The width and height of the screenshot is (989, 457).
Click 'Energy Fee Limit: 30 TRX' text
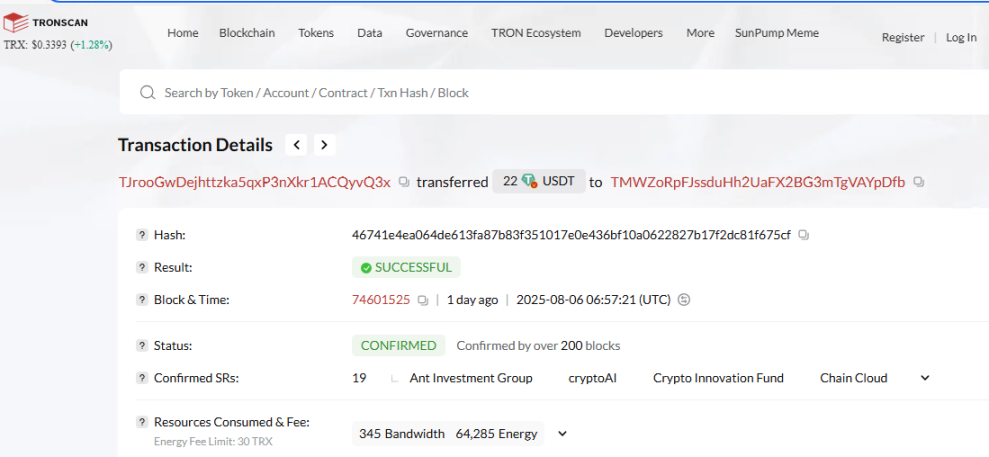213,442
